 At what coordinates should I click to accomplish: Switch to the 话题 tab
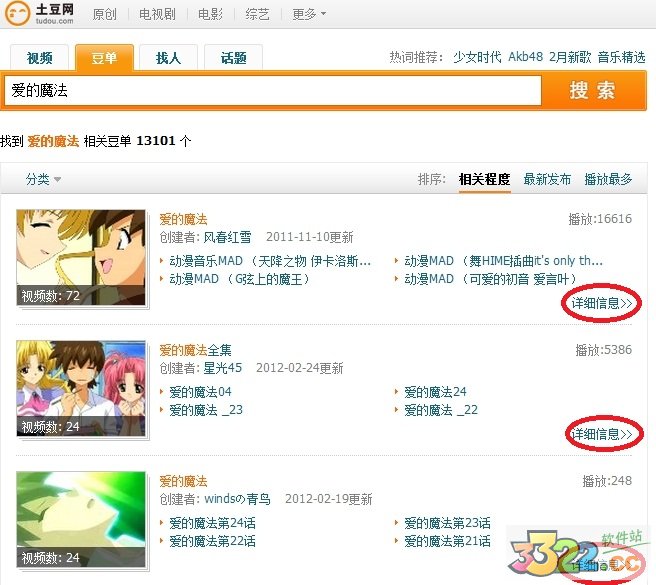tap(233, 58)
